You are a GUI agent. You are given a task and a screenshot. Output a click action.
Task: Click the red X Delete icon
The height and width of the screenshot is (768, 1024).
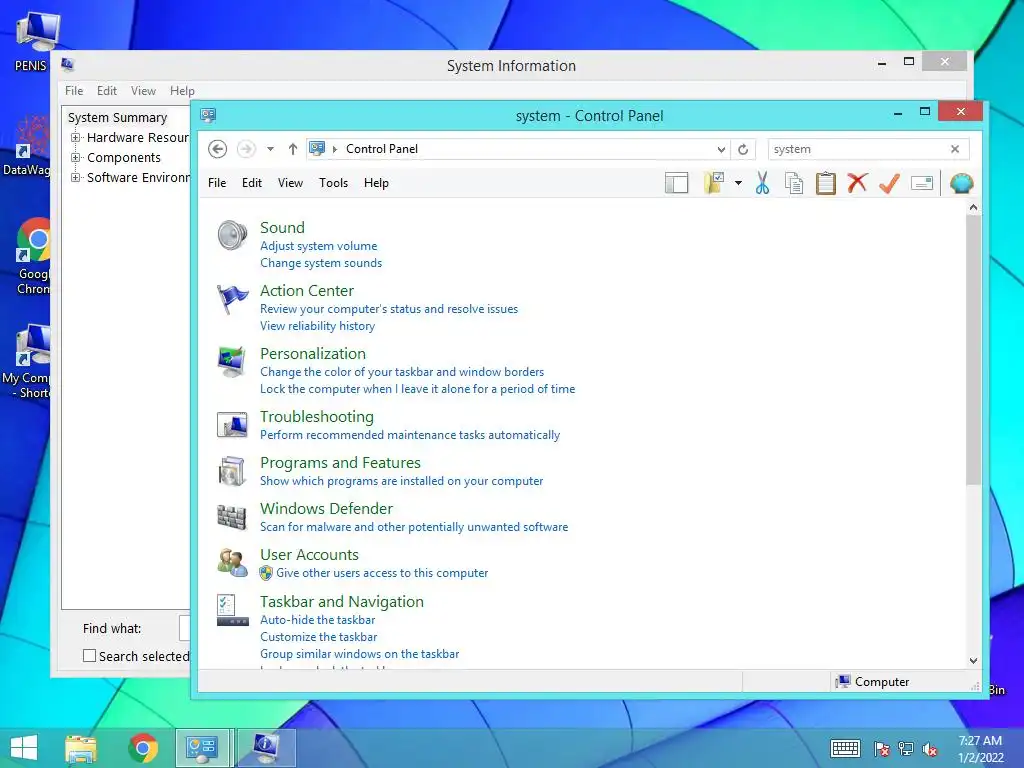click(857, 184)
